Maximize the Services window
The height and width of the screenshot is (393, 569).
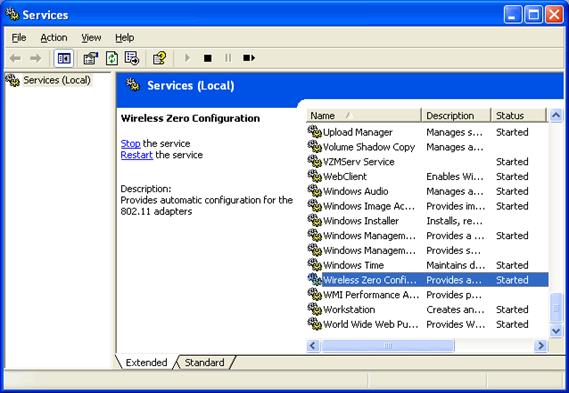coord(533,15)
